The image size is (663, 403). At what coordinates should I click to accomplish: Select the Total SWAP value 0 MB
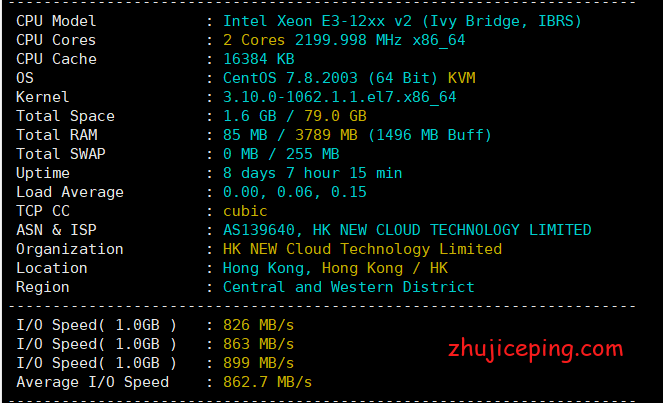tap(240, 154)
